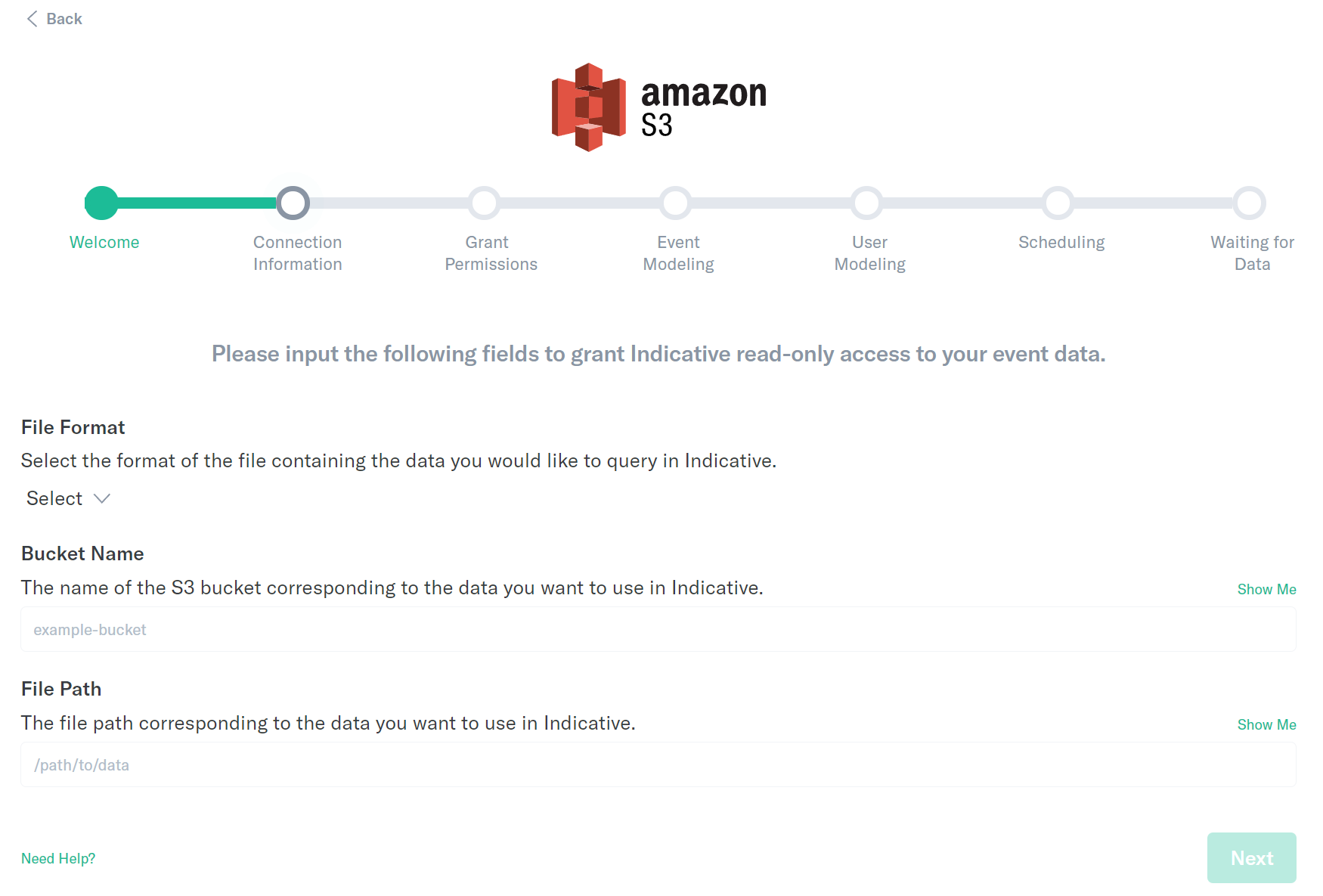This screenshot has width=1323, height=896.
Task: Click Show Me for Bucket Name
Action: (x=1266, y=589)
